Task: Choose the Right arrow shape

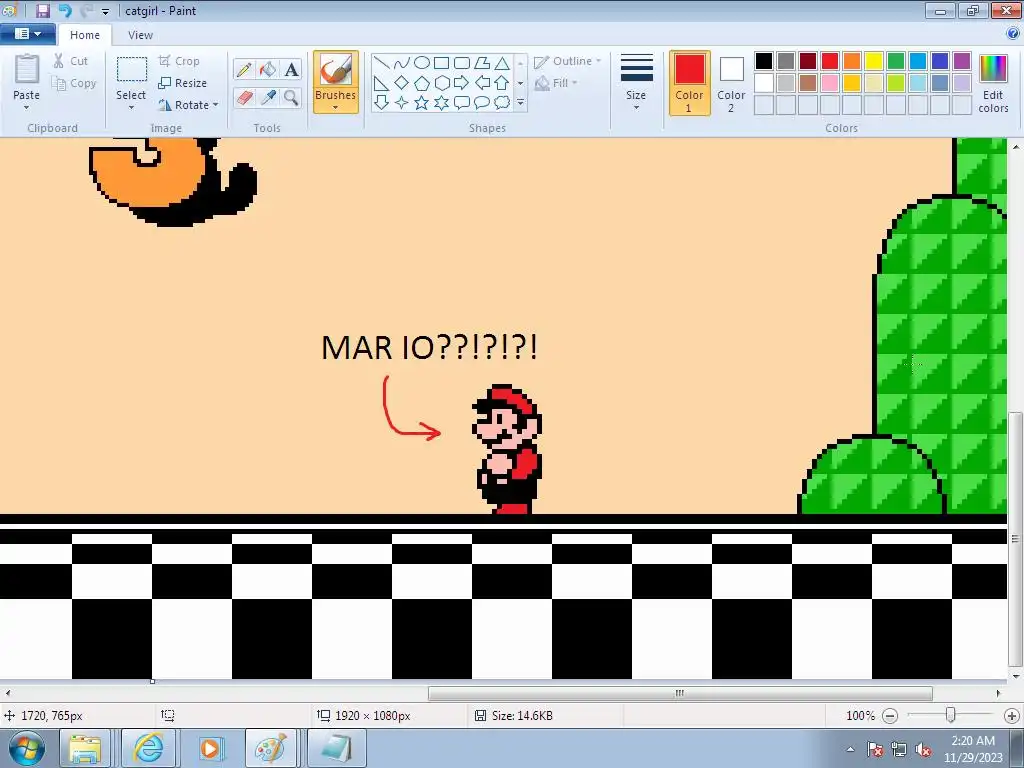Action: 462,83
